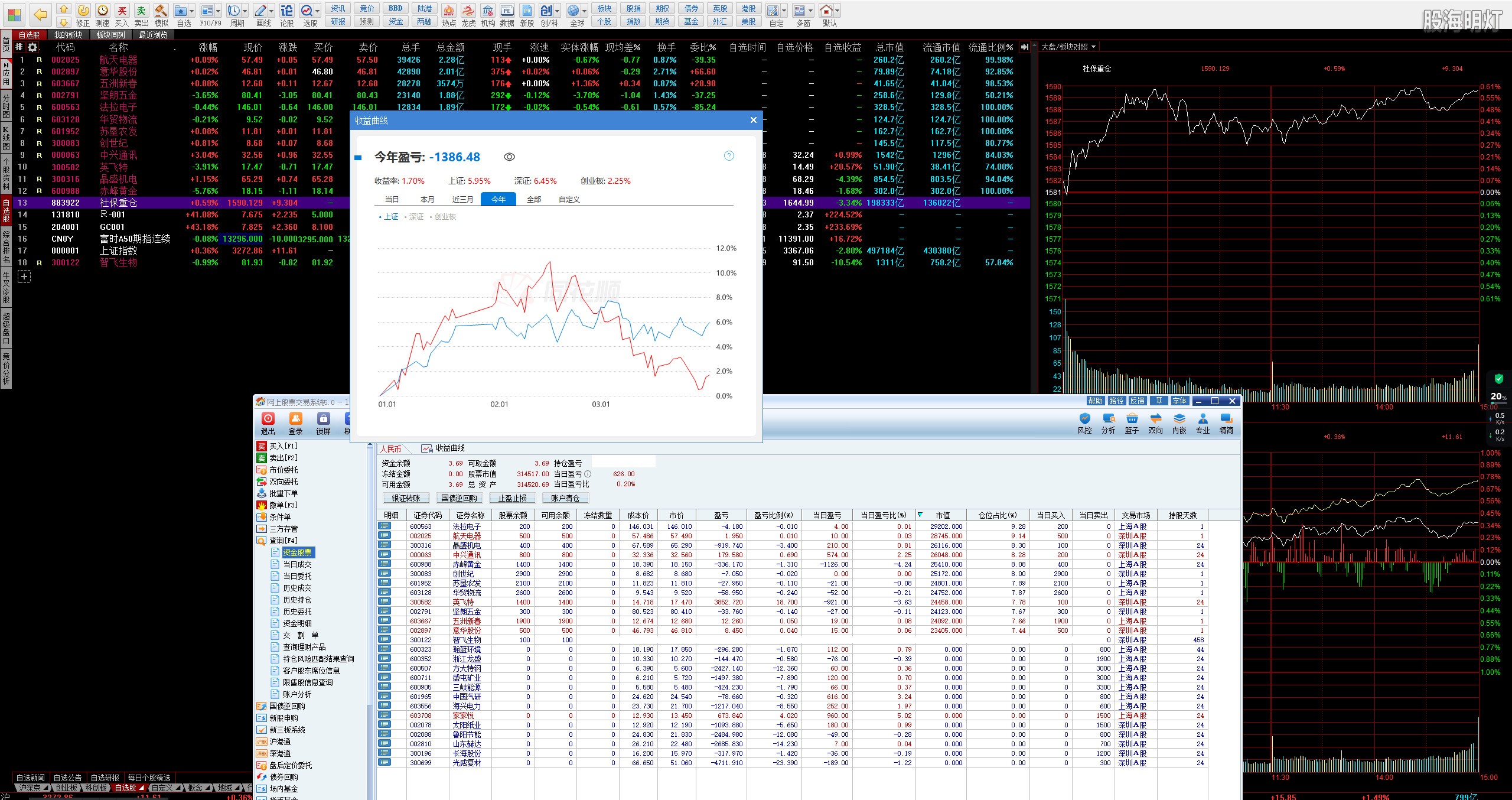Open the 资讯 news toolbar button
The width and height of the screenshot is (1512, 800).
tap(338, 8)
